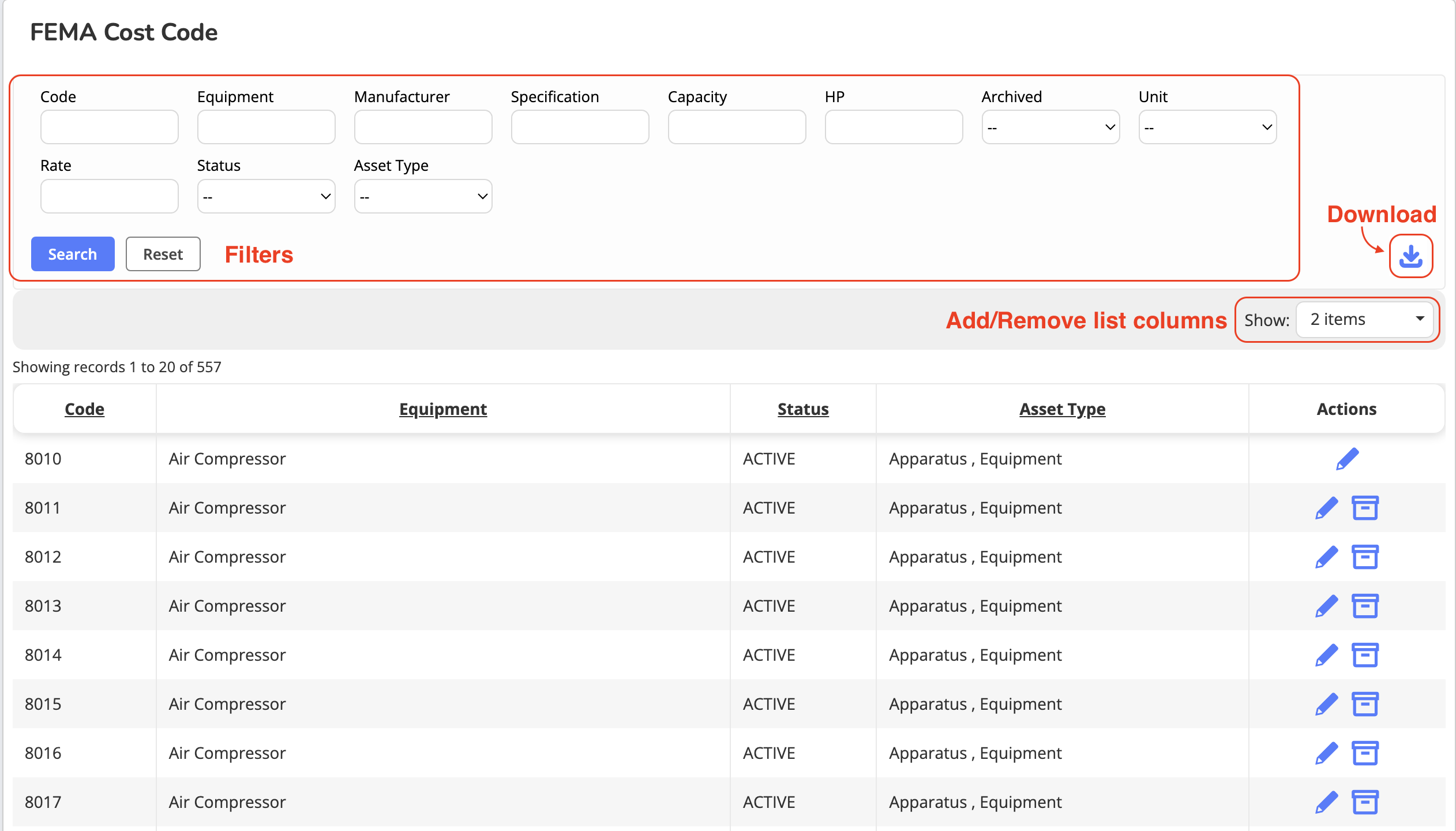Image resolution: width=1456 pixels, height=831 pixels.
Task: Download the FEMA cost code list
Action: coord(1410,256)
